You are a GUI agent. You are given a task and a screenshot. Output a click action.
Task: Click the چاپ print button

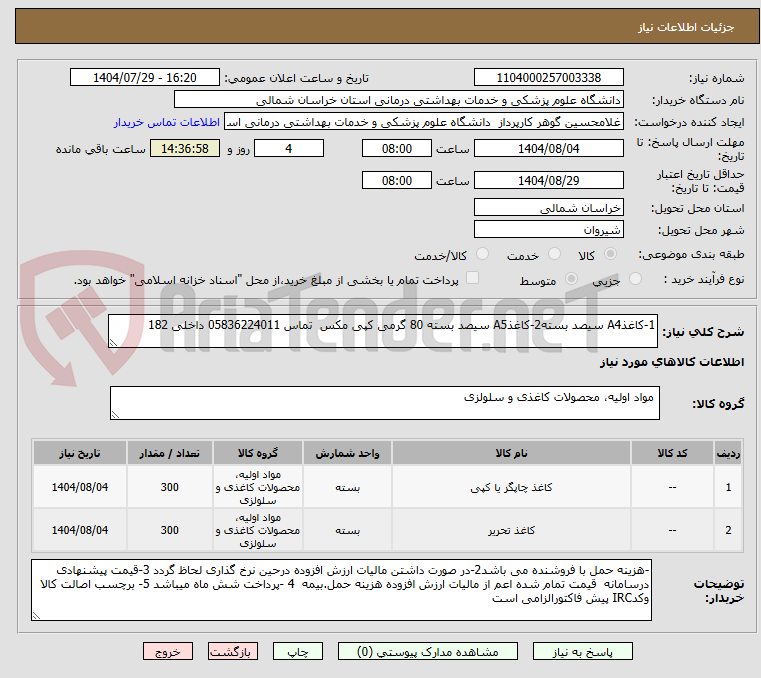click(x=298, y=651)
